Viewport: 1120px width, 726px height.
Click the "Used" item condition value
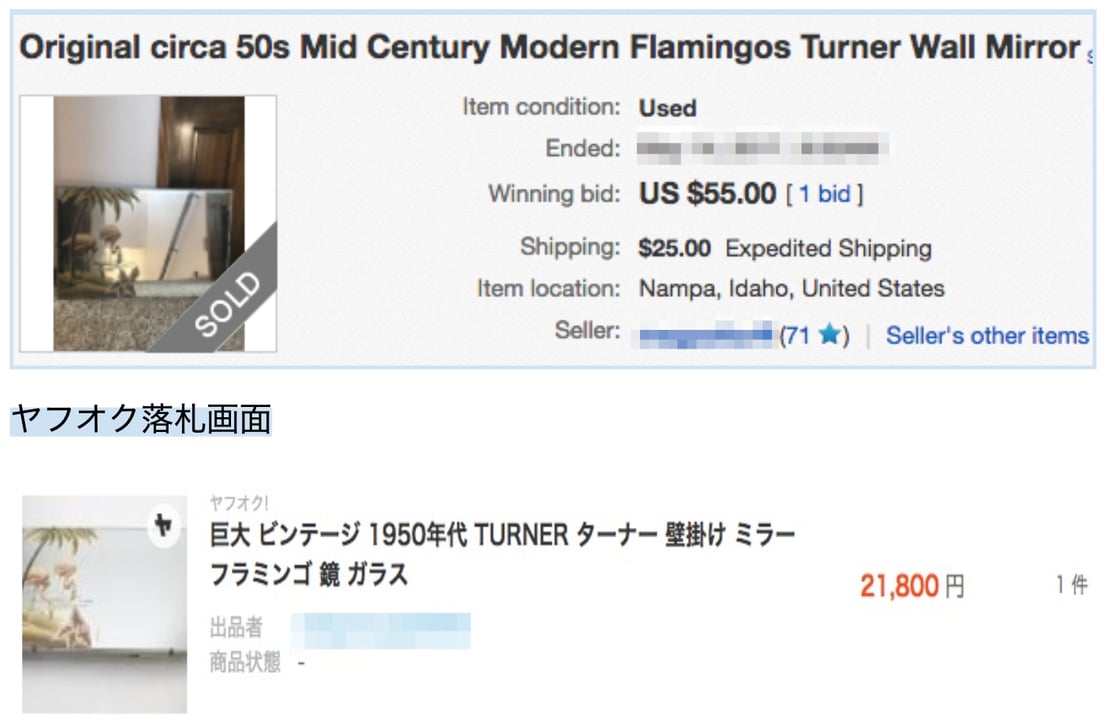tap(668, 108)
